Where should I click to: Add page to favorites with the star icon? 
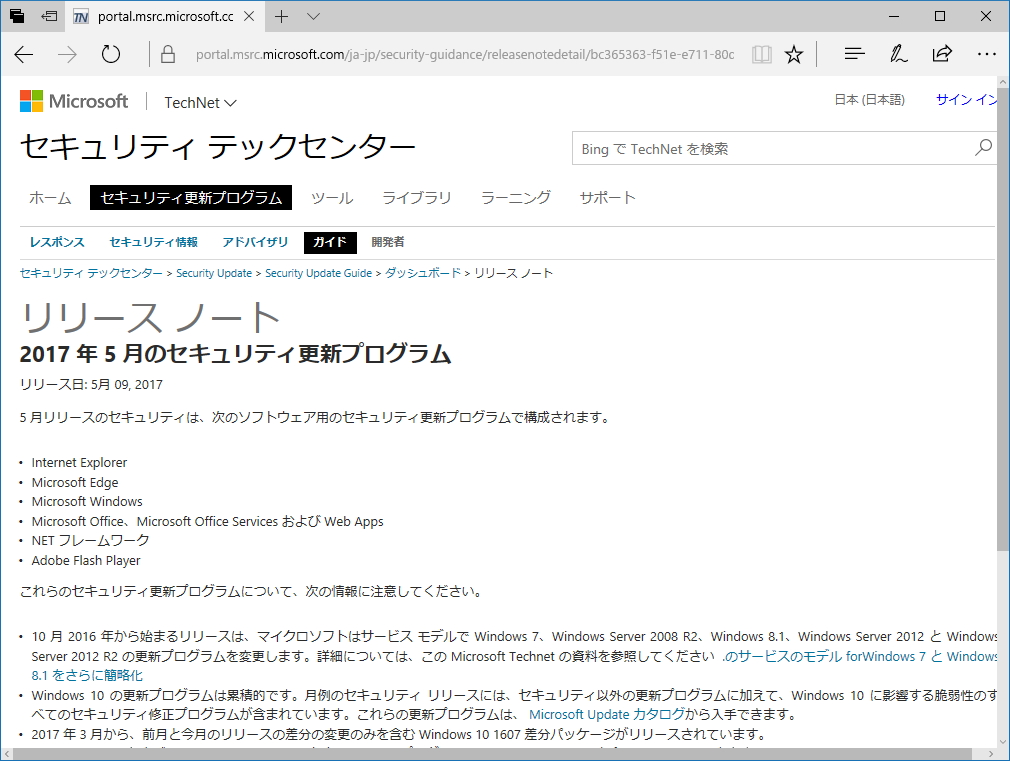[x=794, y=54]
